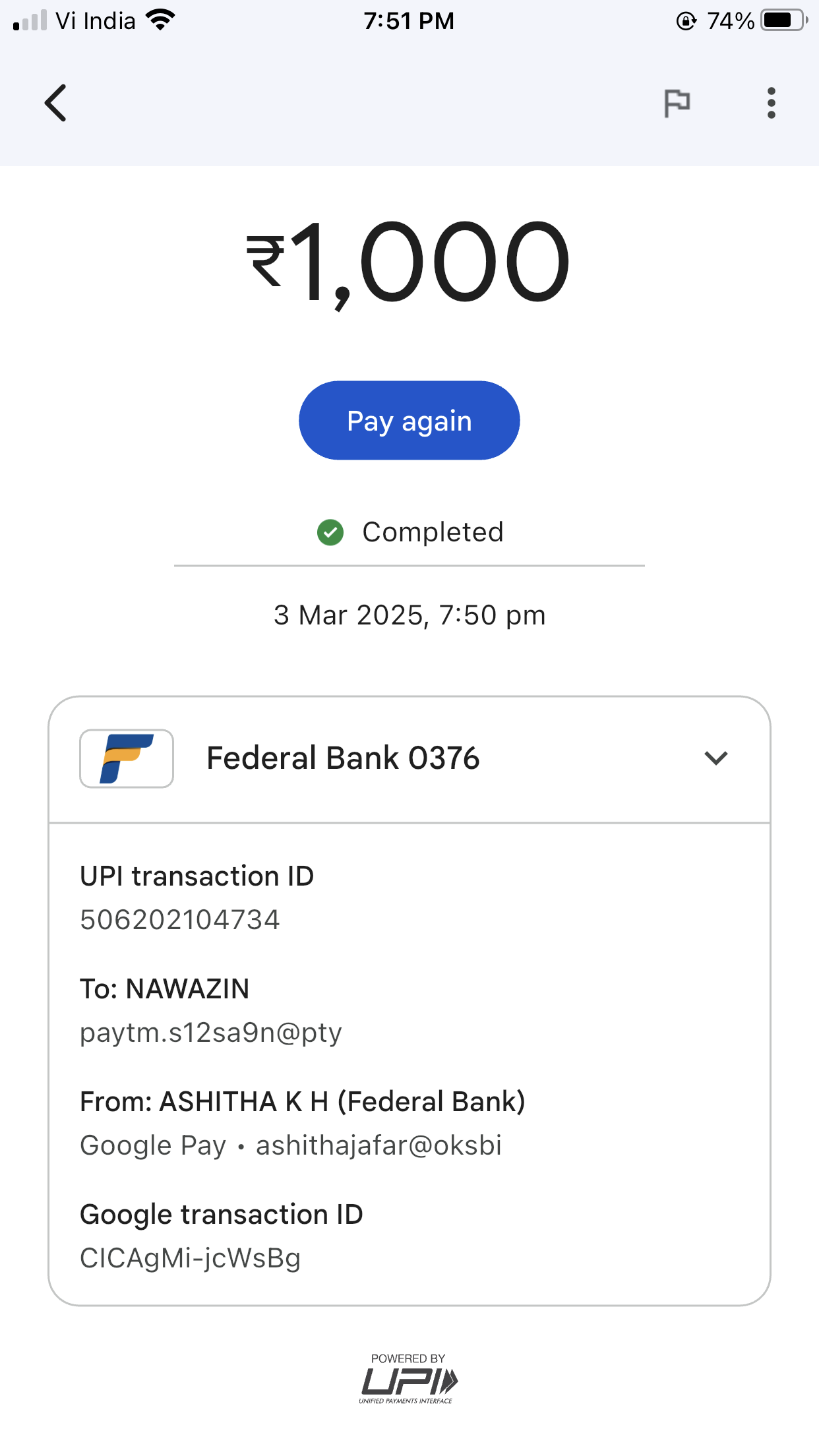Tap the Wi-Fi status icon
The height and width of the screenshot is (1456, 819).
click(x=160, y=20)
